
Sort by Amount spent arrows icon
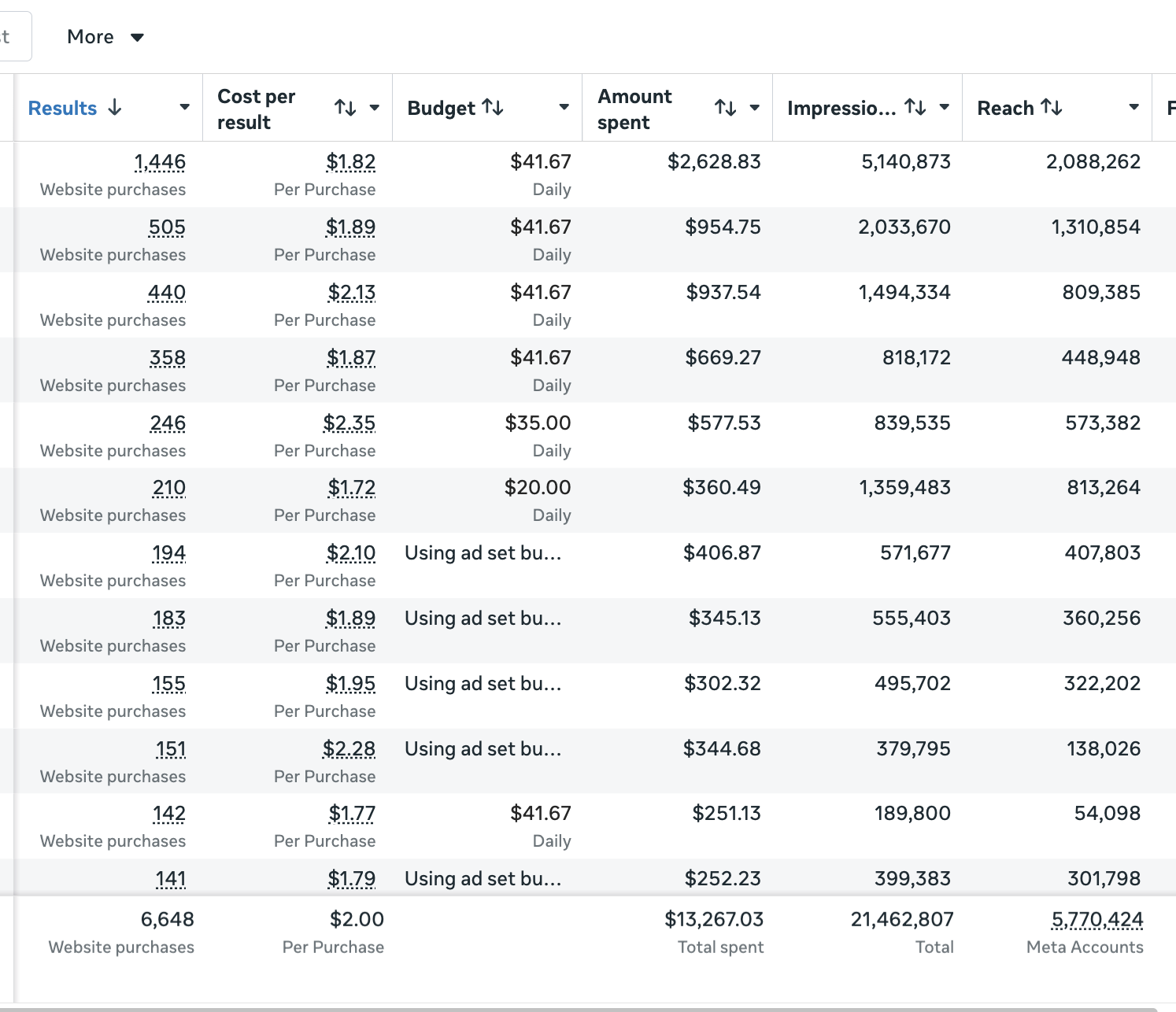tap(726, 108)
